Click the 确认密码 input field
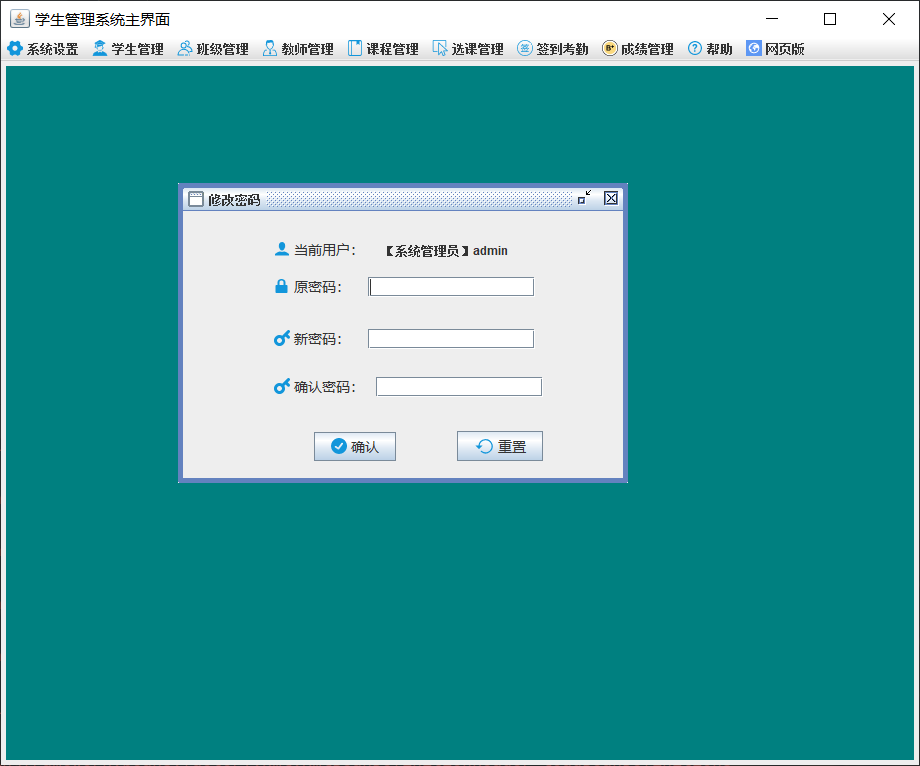920x766 pixels. (458, 386)
